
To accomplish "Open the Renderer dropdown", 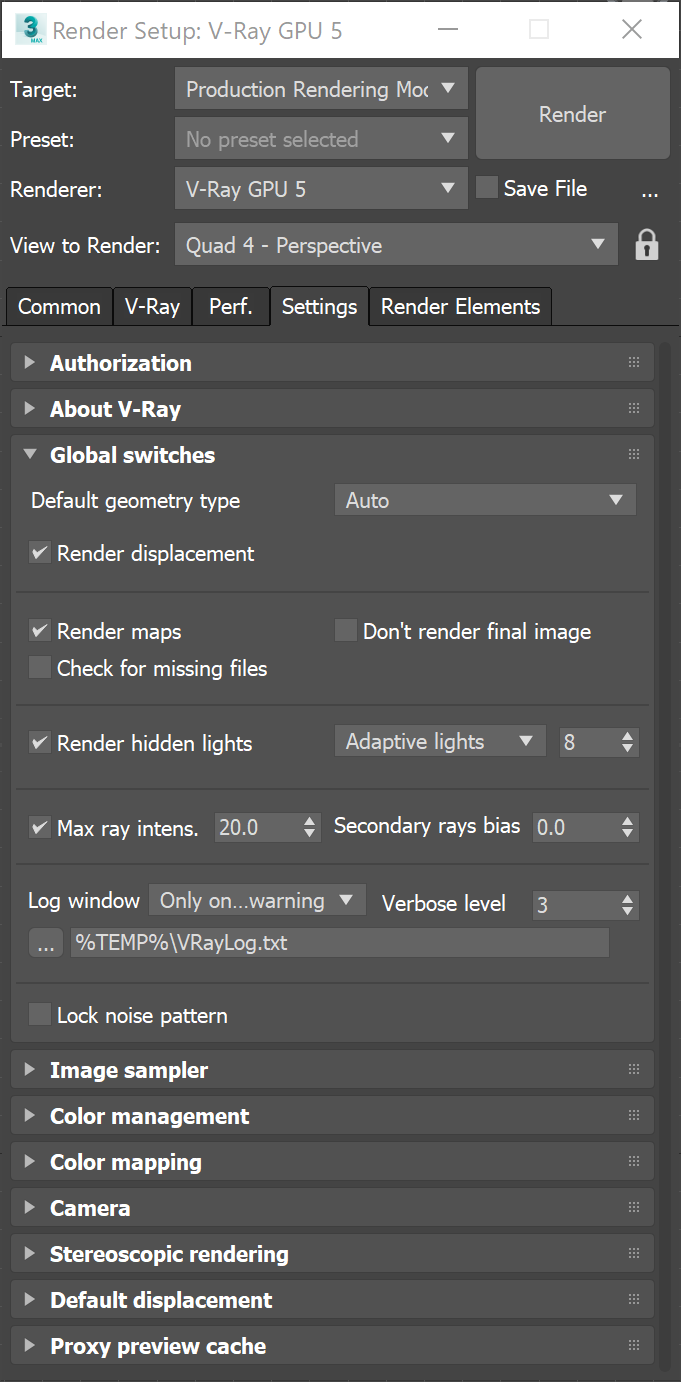I will [320, 189].
